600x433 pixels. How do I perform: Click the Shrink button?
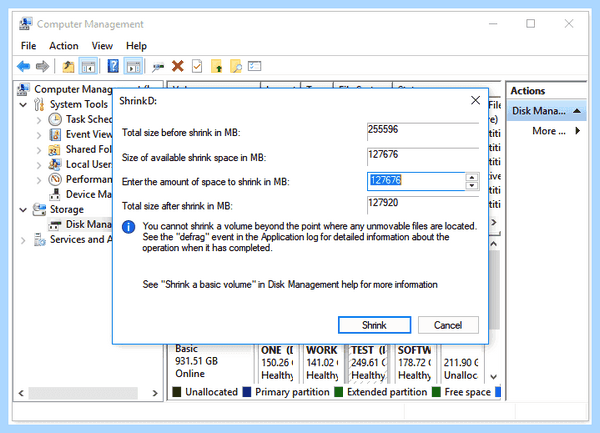pyautogui.click(x=374, y=325)
